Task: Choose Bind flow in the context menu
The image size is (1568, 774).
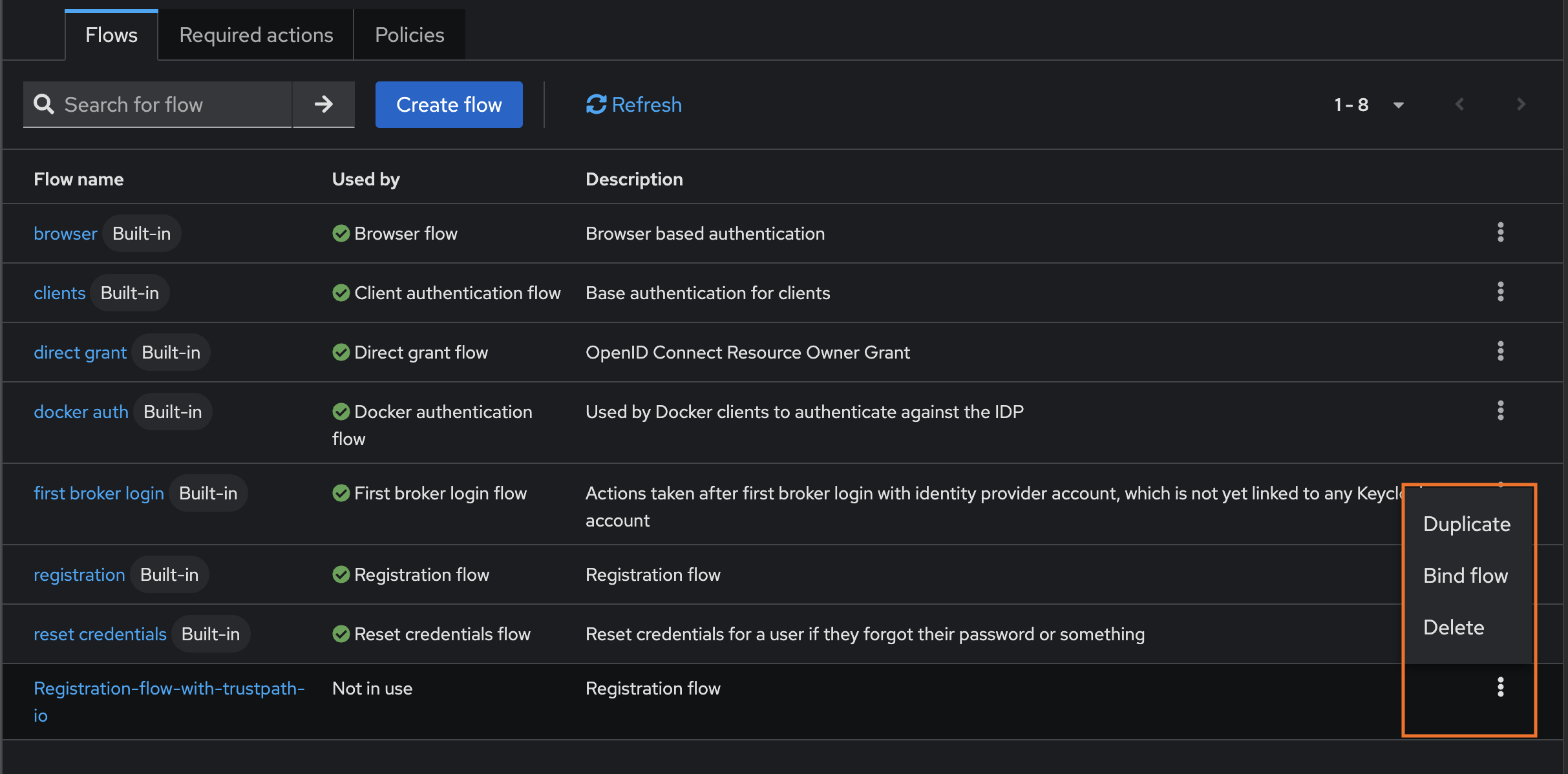Action: [1466, 575]
